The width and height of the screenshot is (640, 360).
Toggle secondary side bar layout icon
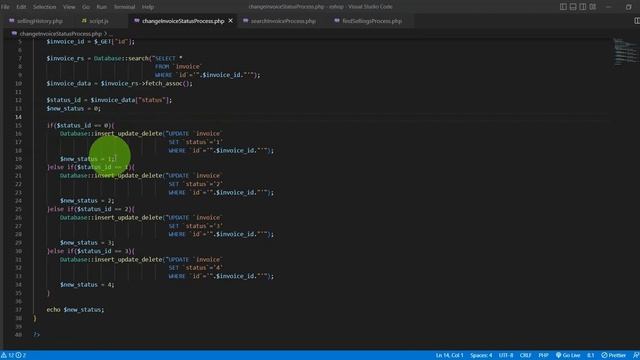pos(583,7)
